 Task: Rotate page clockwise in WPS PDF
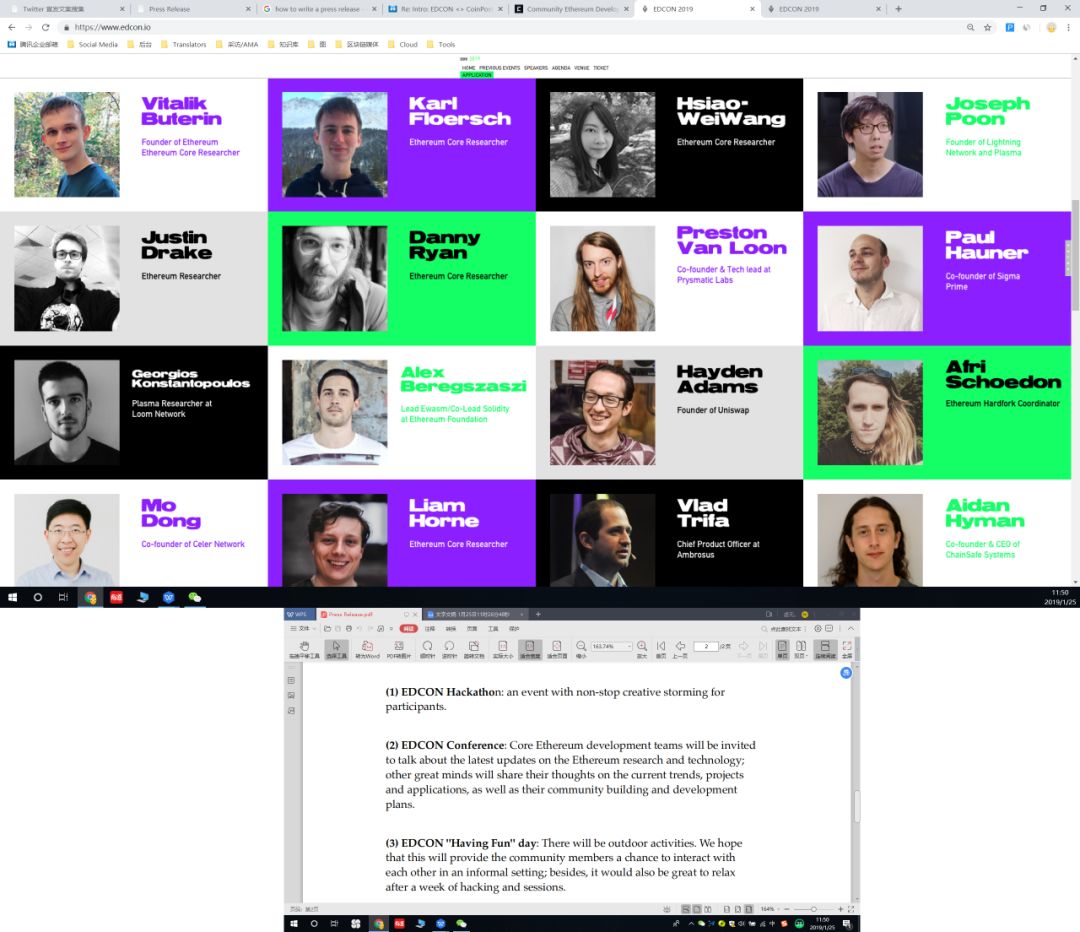pyautogui.click(x=427, y=649)
